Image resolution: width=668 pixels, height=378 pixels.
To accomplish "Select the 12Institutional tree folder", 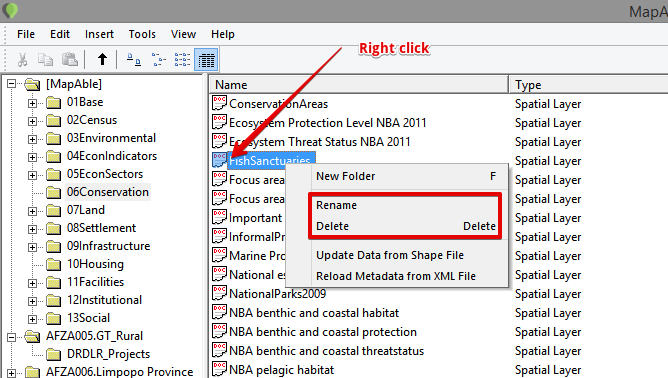I will 104,300.
